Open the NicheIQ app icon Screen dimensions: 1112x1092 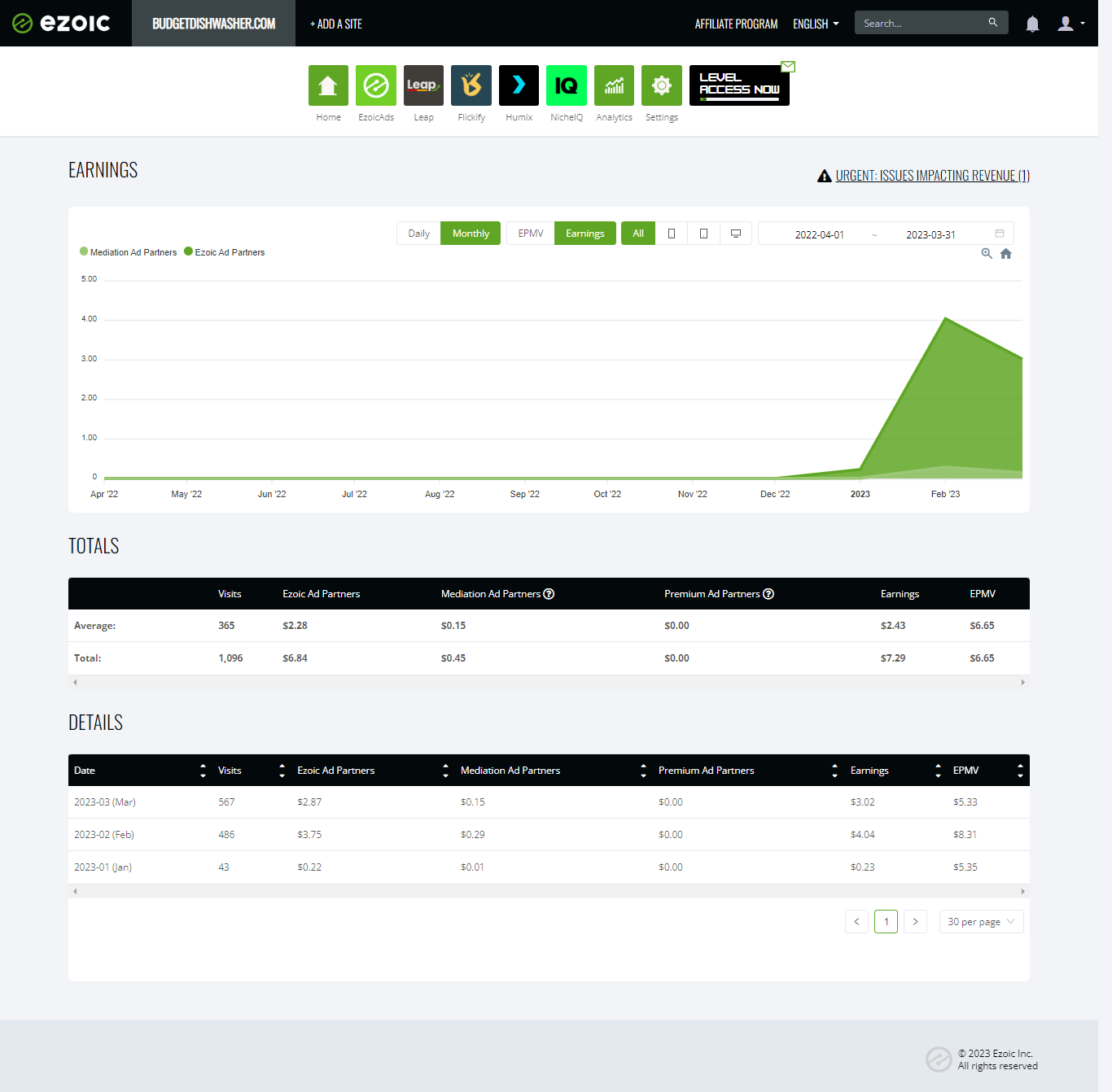tap(567, 85)
